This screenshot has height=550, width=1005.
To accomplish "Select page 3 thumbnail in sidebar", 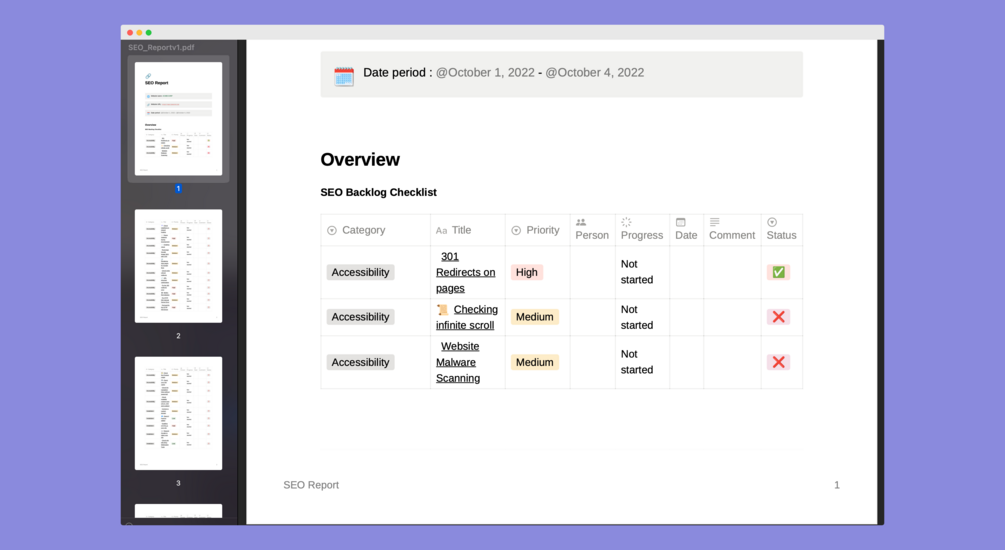I will click(178, 413).
